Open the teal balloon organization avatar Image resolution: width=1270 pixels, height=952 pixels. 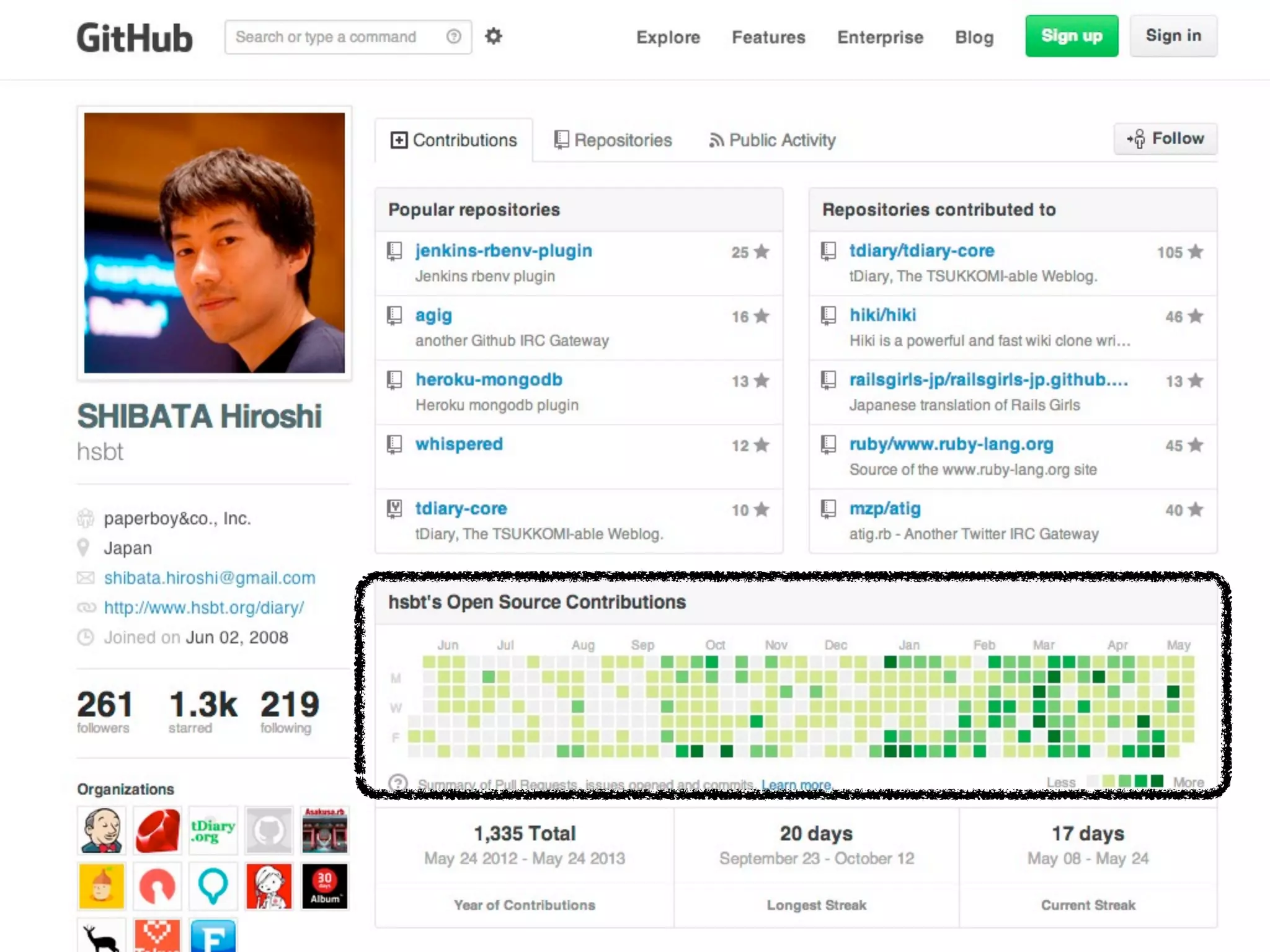pyautogui.click(x=213, y=886)
